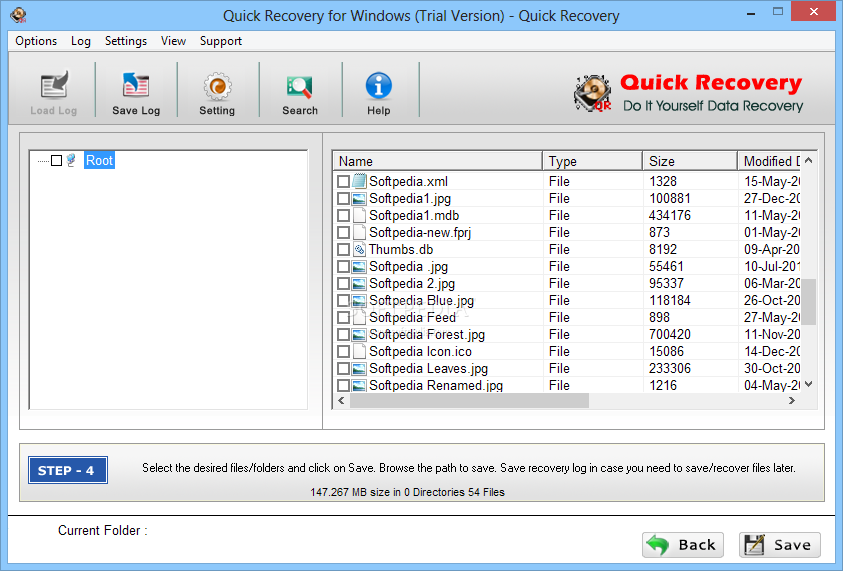Open the Options menu
The width and height of the screenshot is (843, 571).
pos(36,41)
